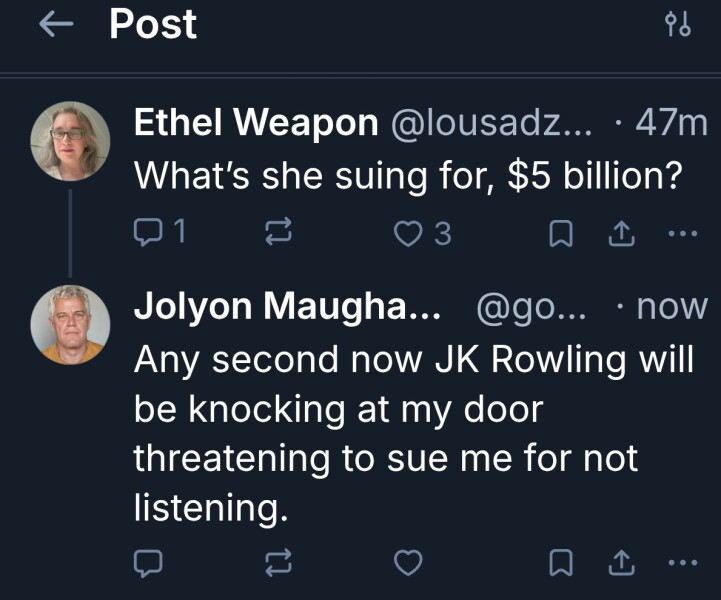Click the 47m timestamp on Ethel's post

point(670,124)
